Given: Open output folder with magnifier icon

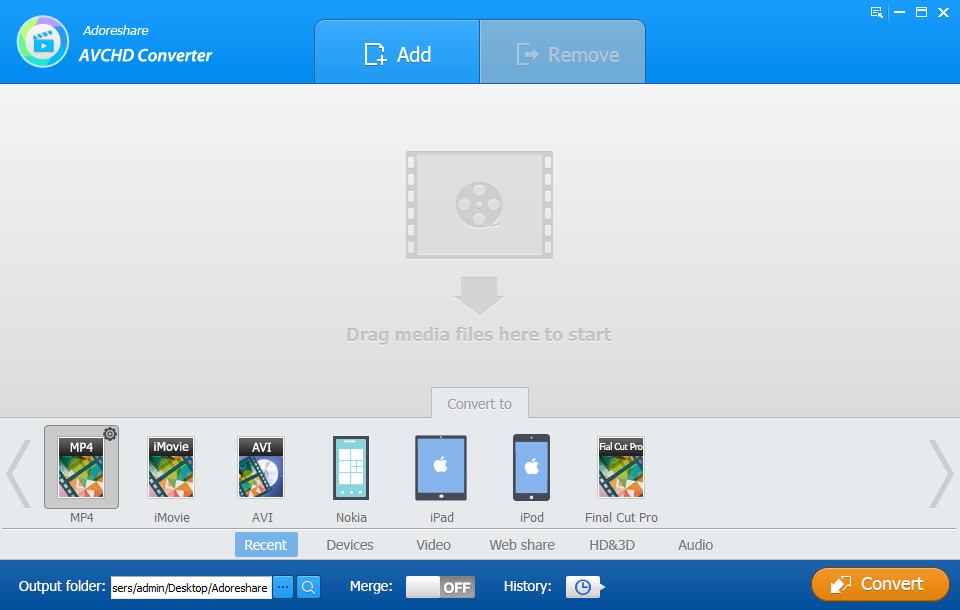Looking at the screenshot, I should click(x=309, y=587).
